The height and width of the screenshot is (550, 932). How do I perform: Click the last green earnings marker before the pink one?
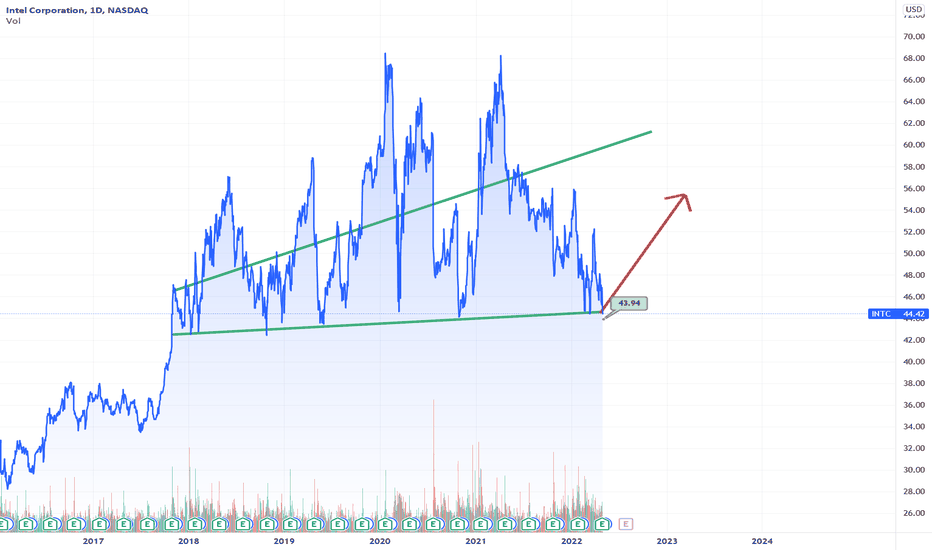pyautogui.click(x=602, y=524)
